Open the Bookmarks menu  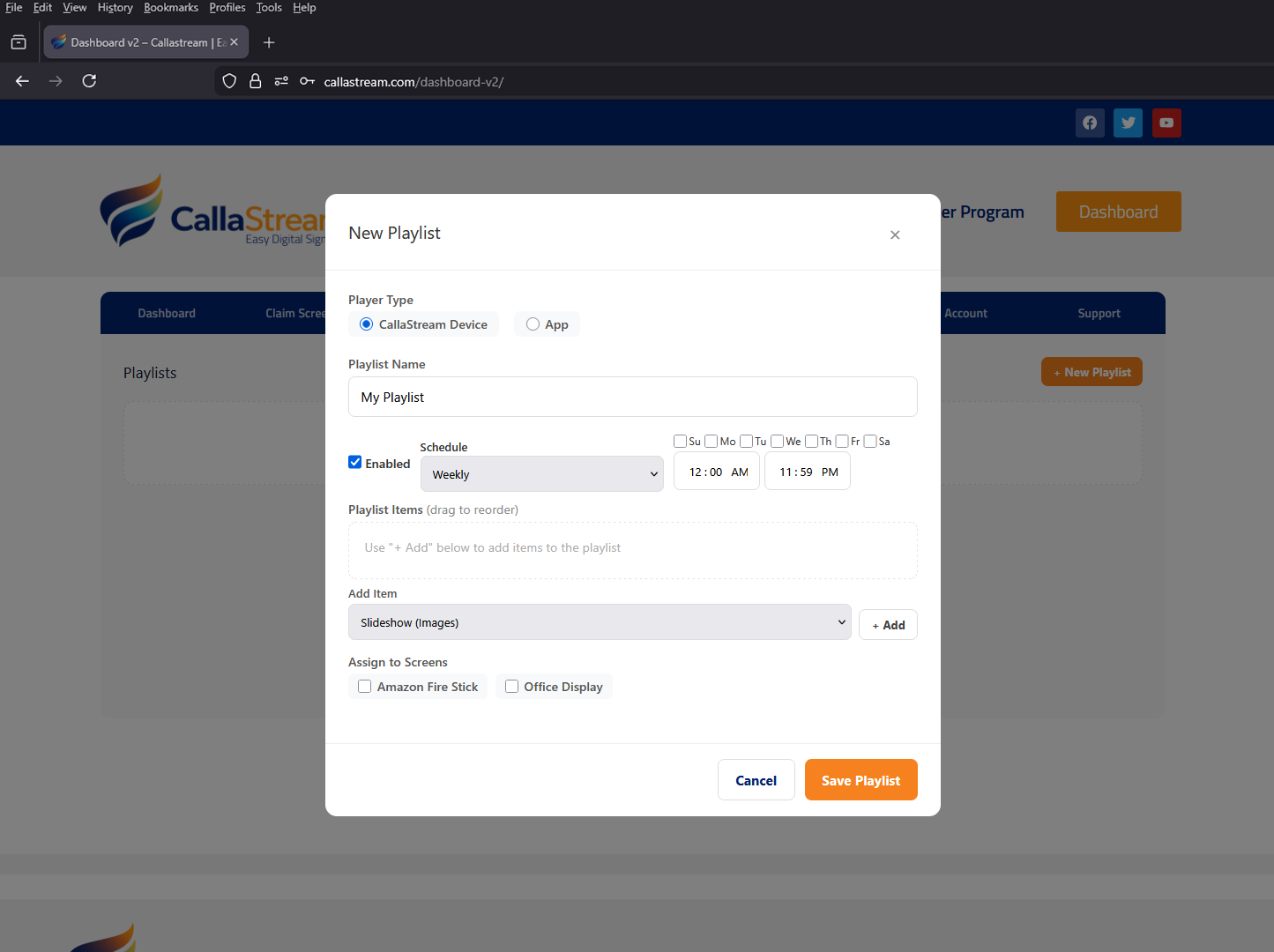coord(171,7)
